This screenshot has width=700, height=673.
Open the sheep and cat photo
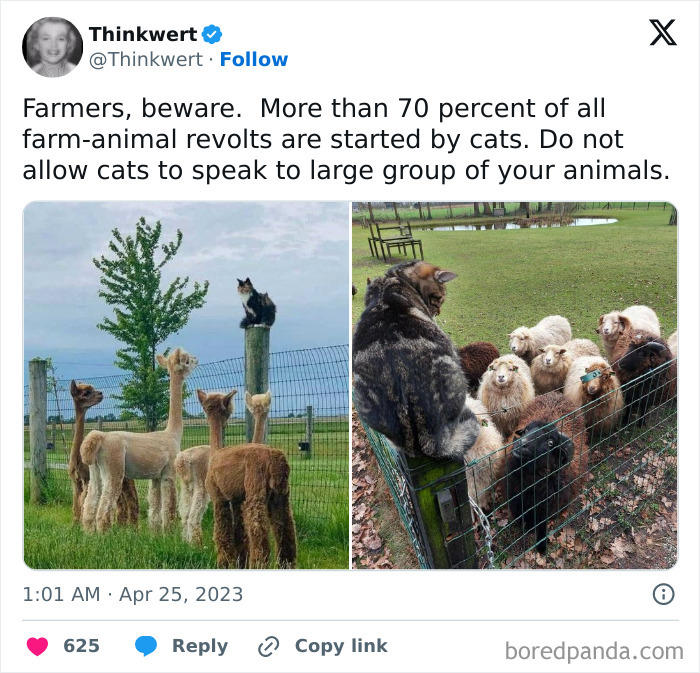515,385
